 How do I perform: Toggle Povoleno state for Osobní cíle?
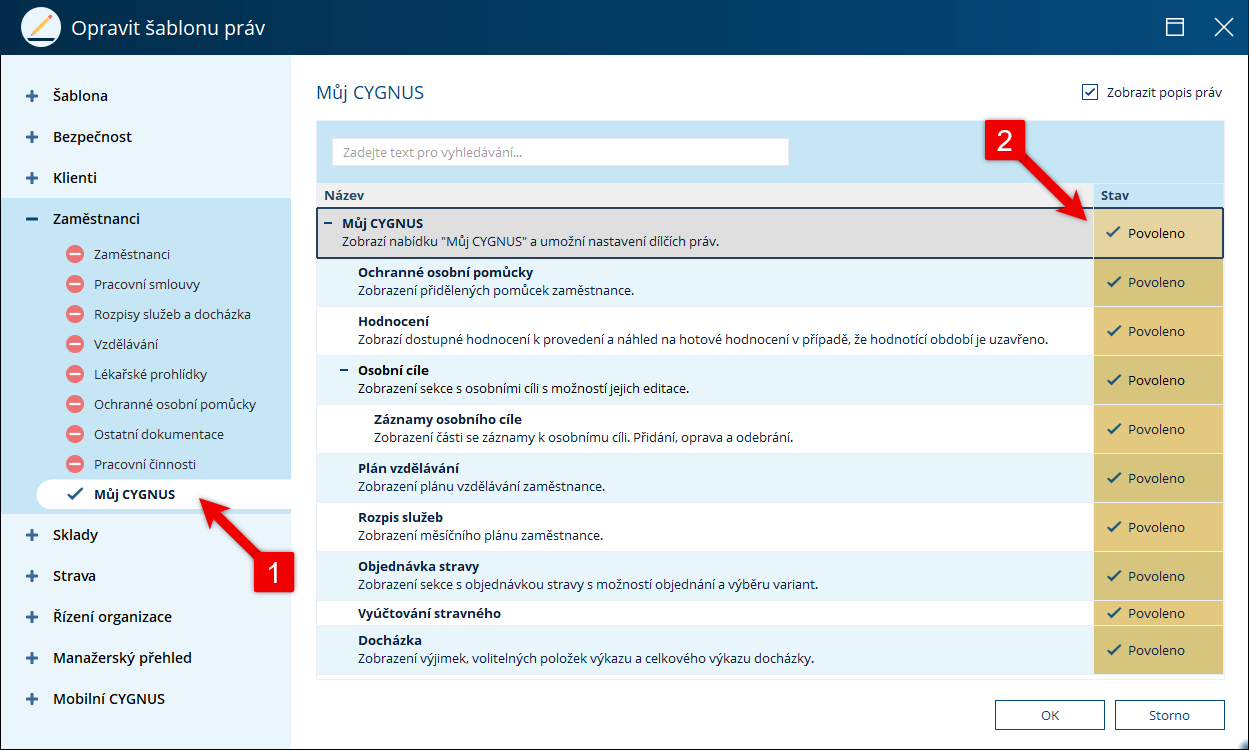[1158, 380]
